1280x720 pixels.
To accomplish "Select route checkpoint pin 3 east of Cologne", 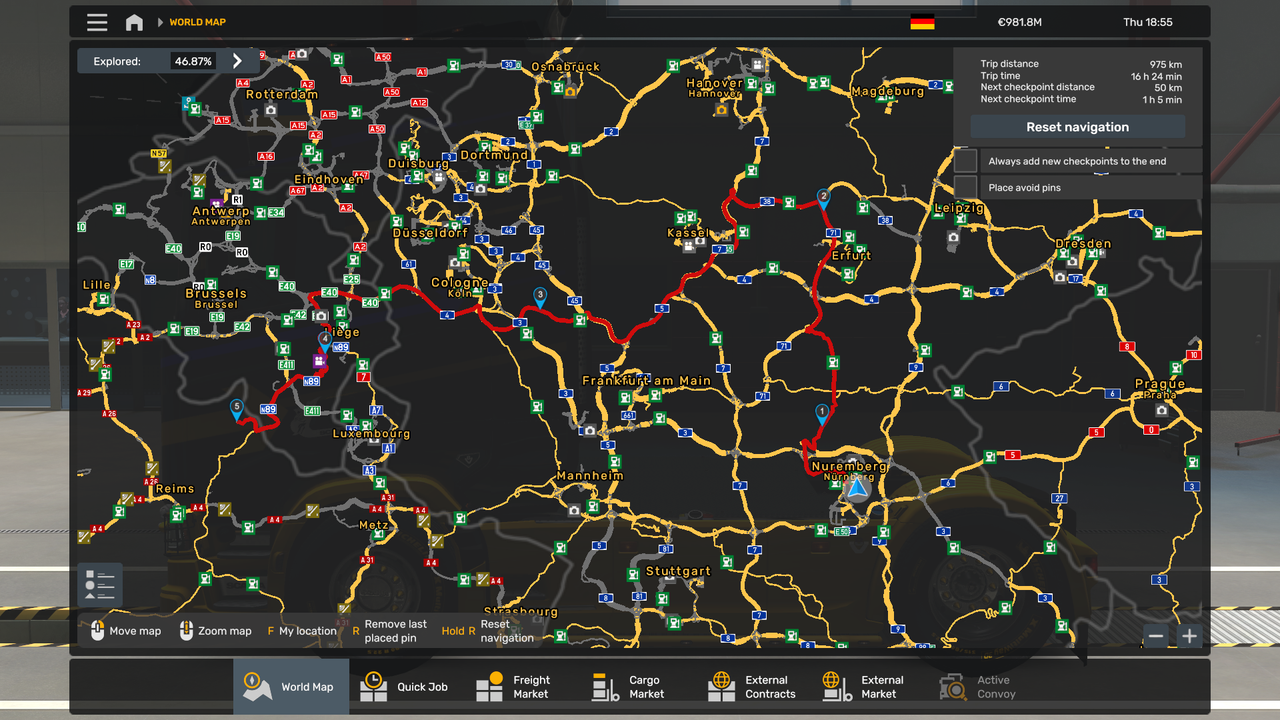I will point(540,297).
